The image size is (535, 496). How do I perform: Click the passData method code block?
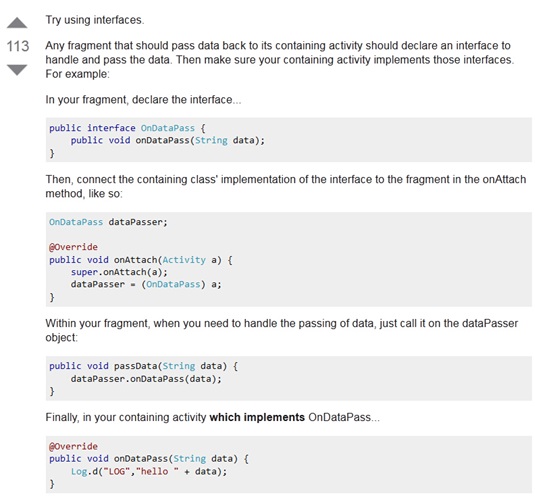tap(289, 378)
